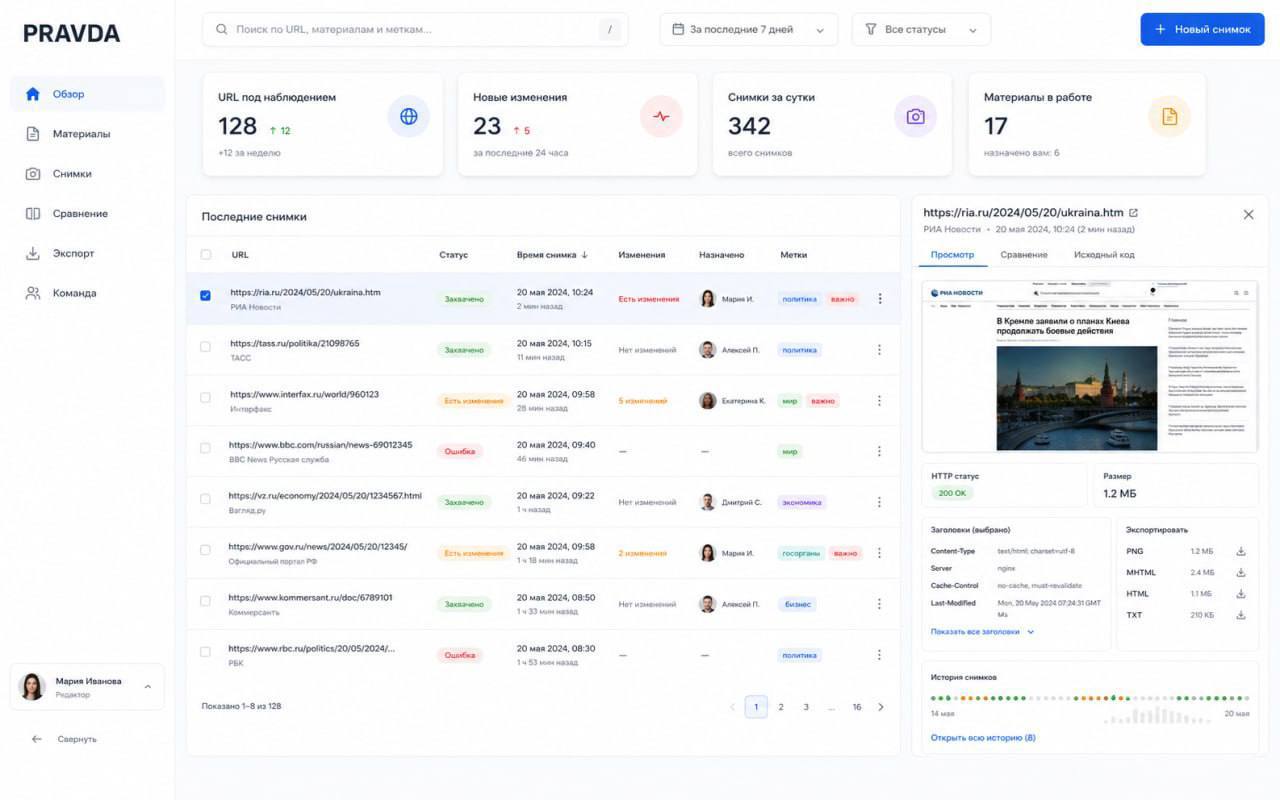Download the PNG export file
This screenshot has width=1280, height=800.
click(1241, 551)
